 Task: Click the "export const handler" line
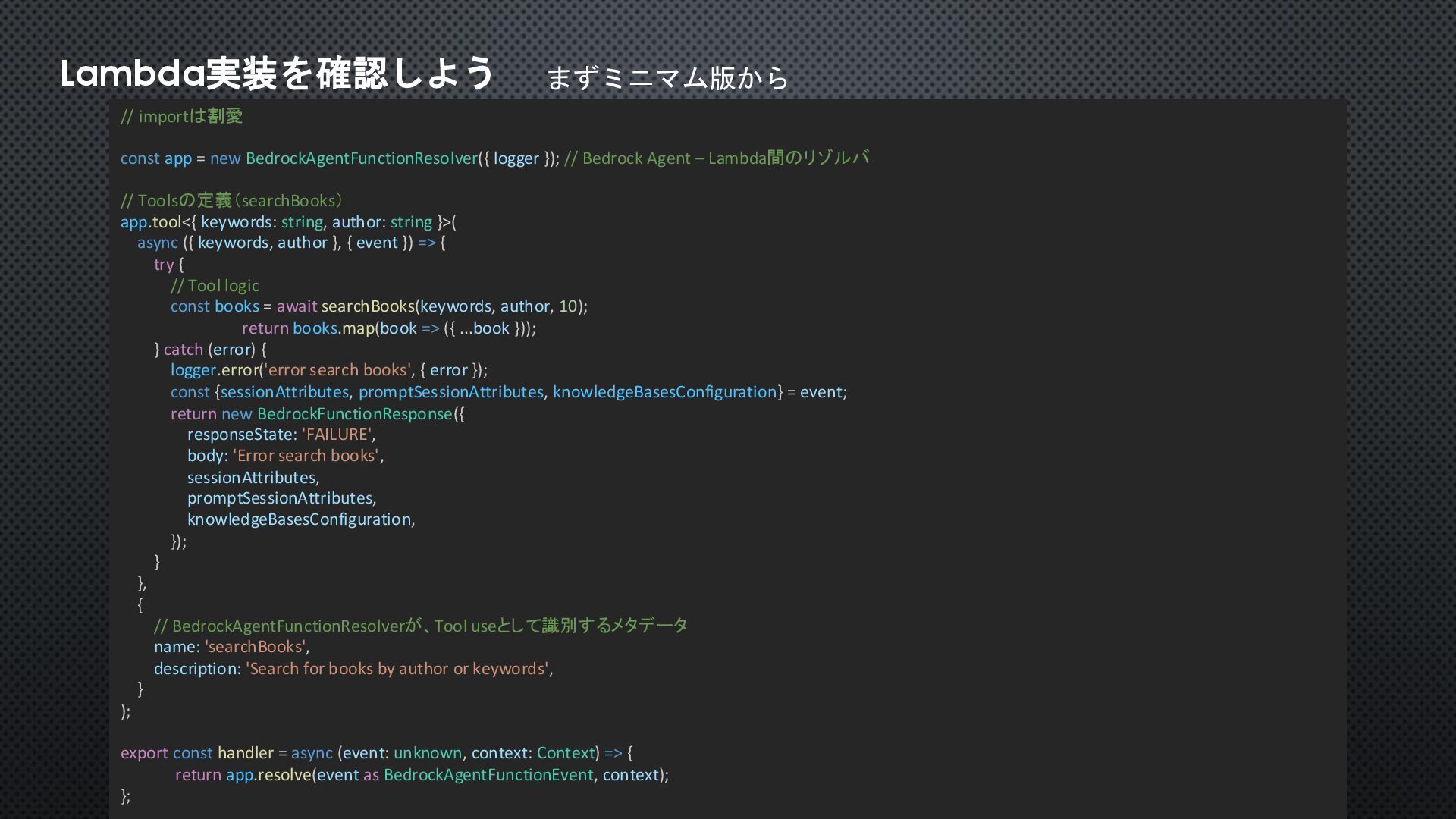tap(377, 753)
